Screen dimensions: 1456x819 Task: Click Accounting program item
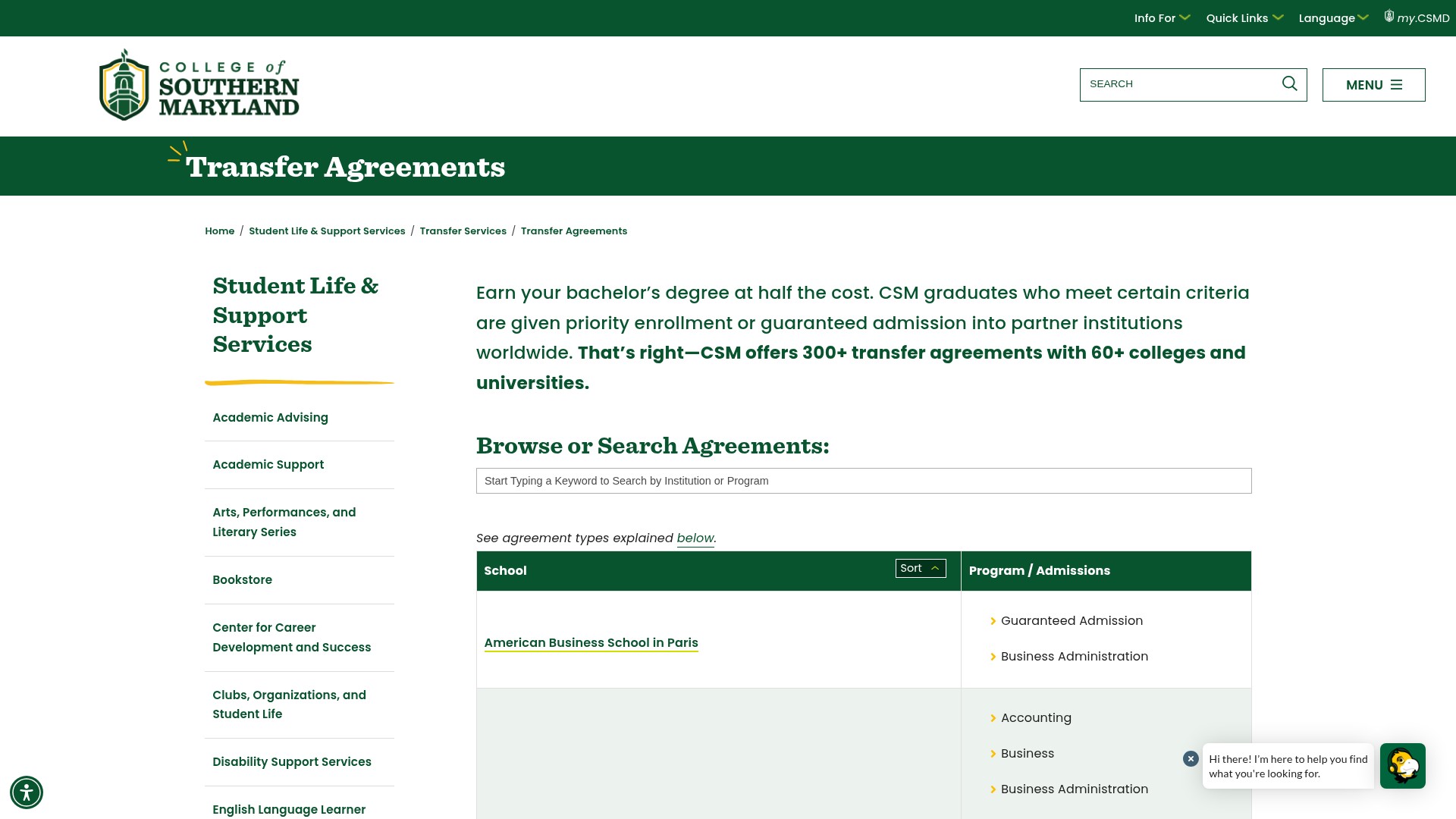[1036, 718]
